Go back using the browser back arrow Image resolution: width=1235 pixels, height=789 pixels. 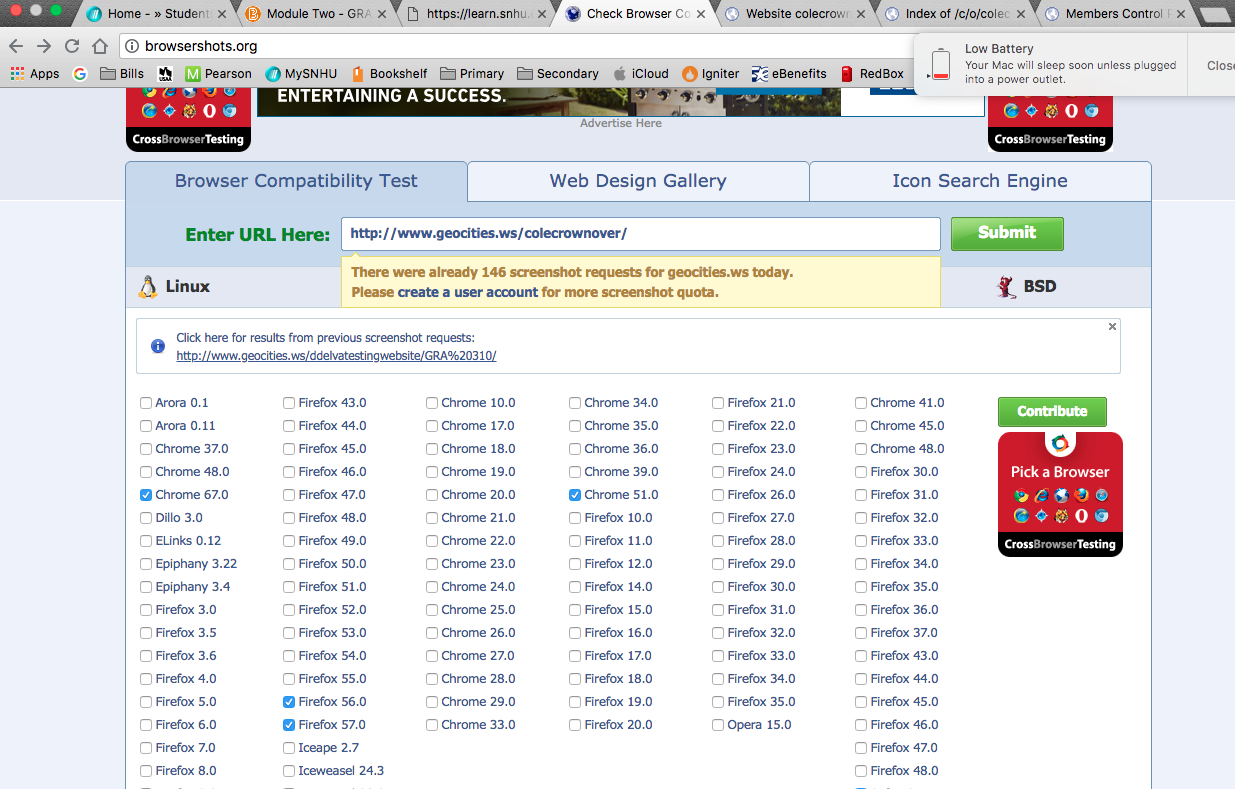16,46
